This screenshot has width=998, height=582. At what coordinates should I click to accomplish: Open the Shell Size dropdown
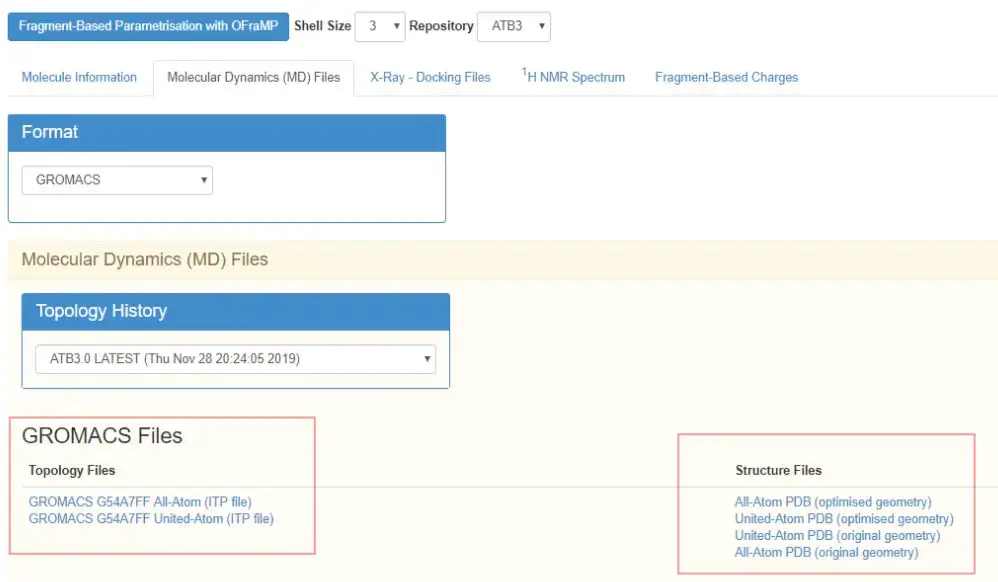pyautogui.click(x=380, y=26)
